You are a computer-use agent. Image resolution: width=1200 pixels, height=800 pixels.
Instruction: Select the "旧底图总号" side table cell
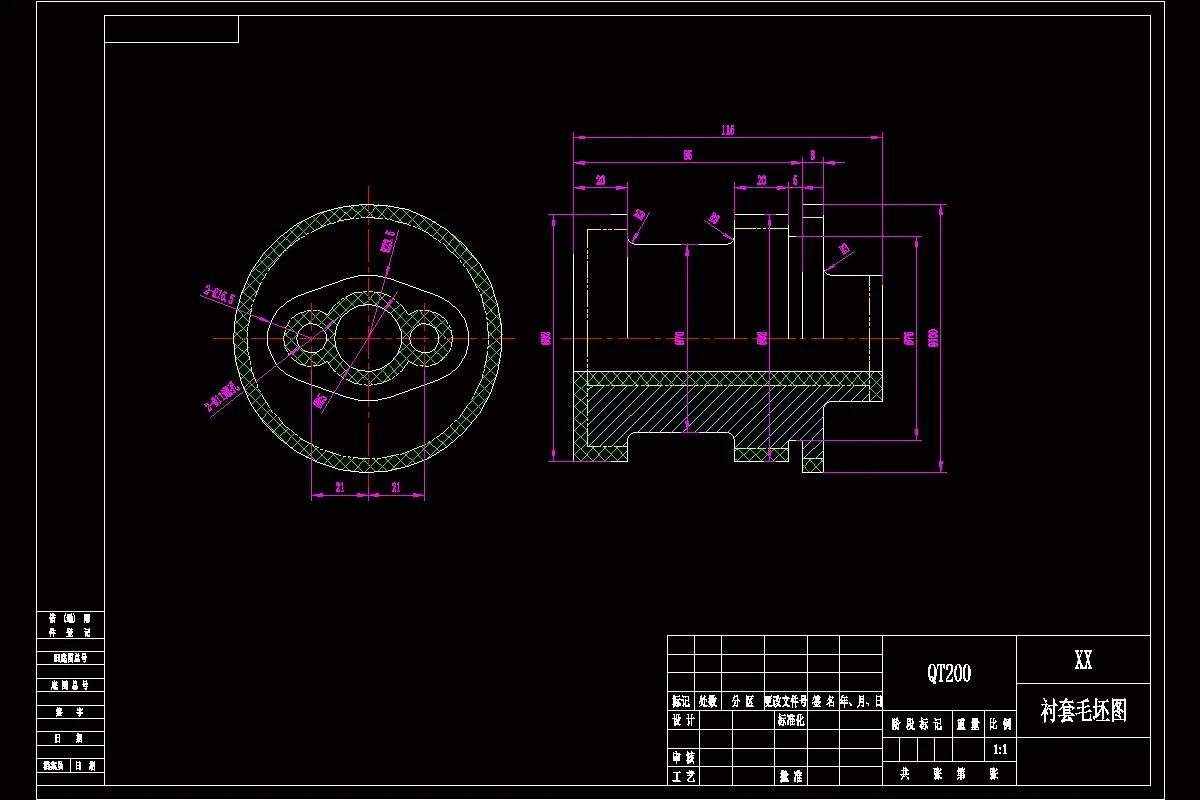tap(70, 659)
